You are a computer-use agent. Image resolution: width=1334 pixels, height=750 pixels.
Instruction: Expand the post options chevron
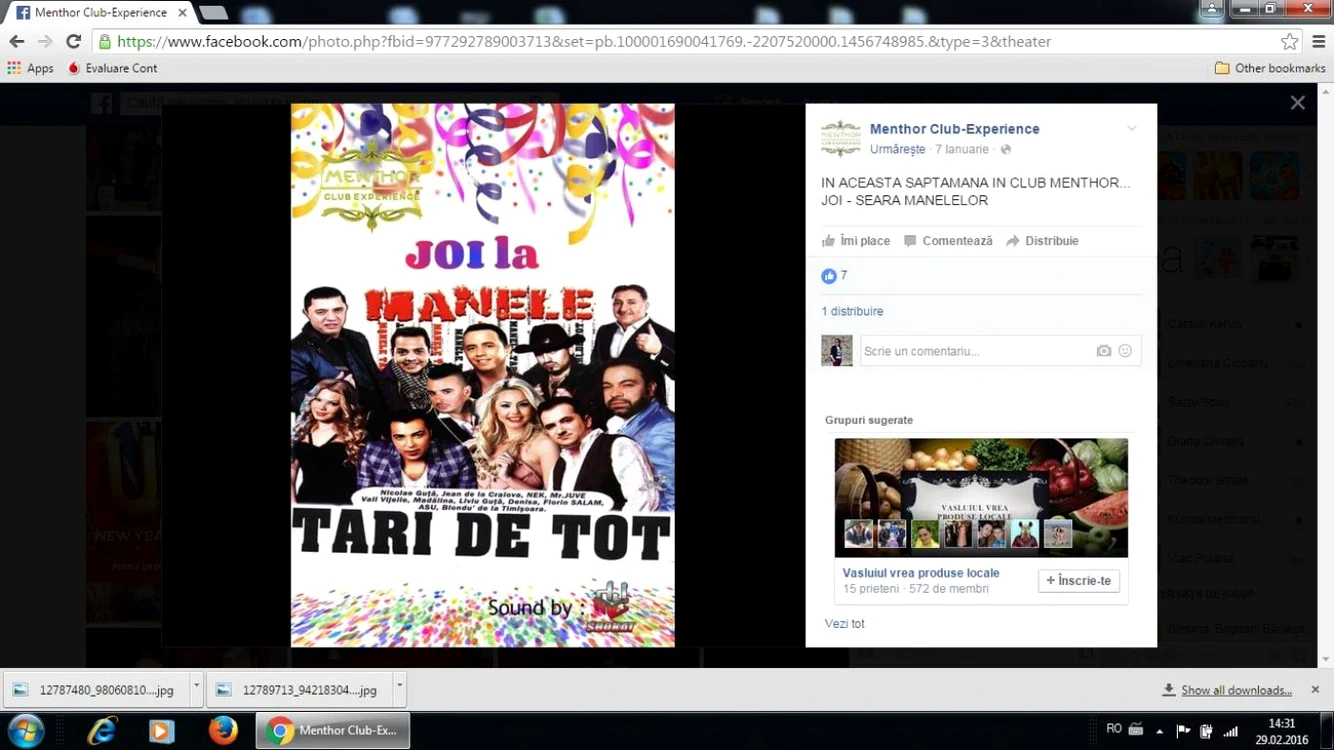[1132, 128]
